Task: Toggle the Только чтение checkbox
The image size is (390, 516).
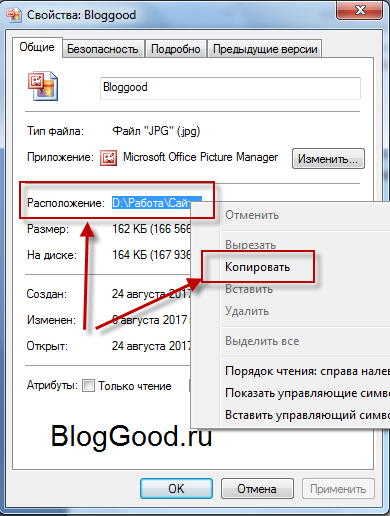Action: [x=88, y=386]
